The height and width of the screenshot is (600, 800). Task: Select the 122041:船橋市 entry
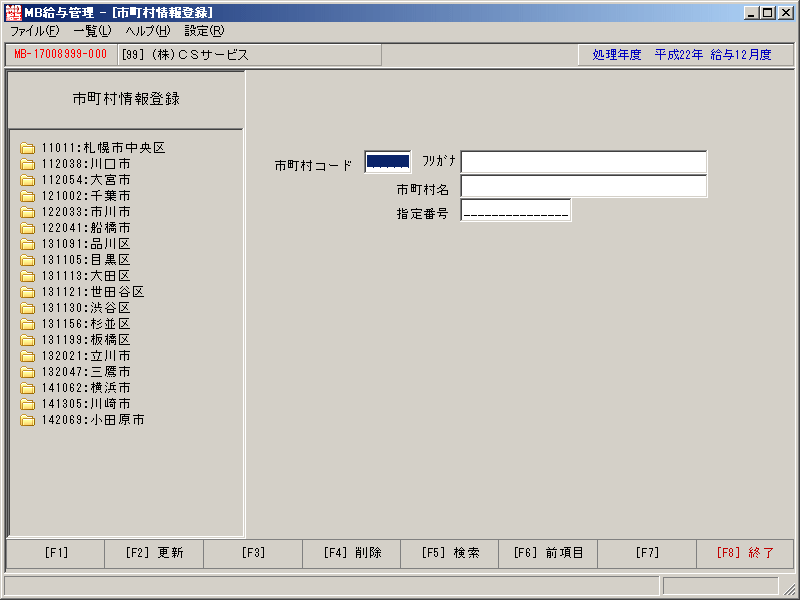point(86,228)
